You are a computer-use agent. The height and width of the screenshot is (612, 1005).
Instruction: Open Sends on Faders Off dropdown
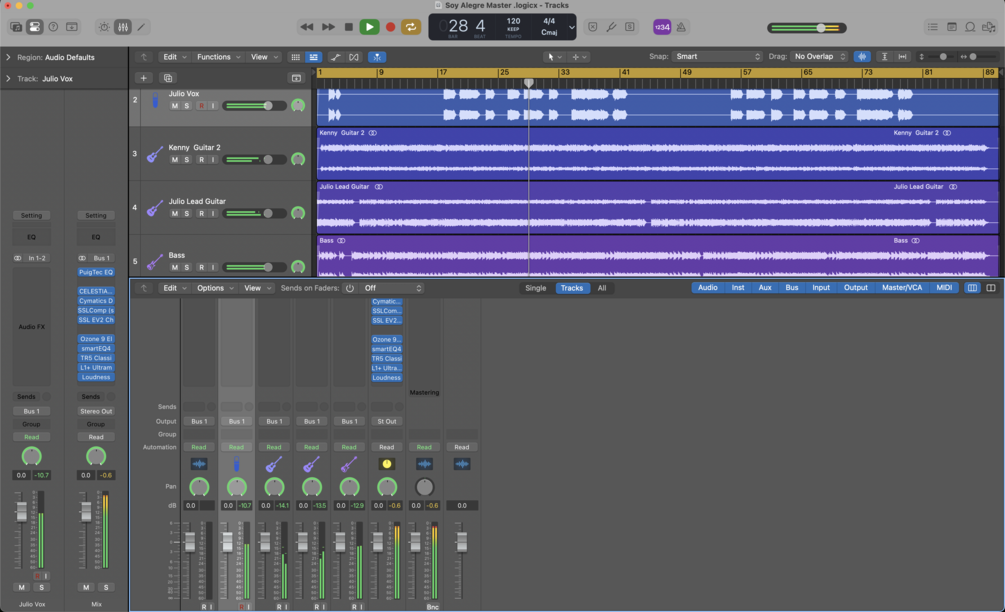[391, 288]
